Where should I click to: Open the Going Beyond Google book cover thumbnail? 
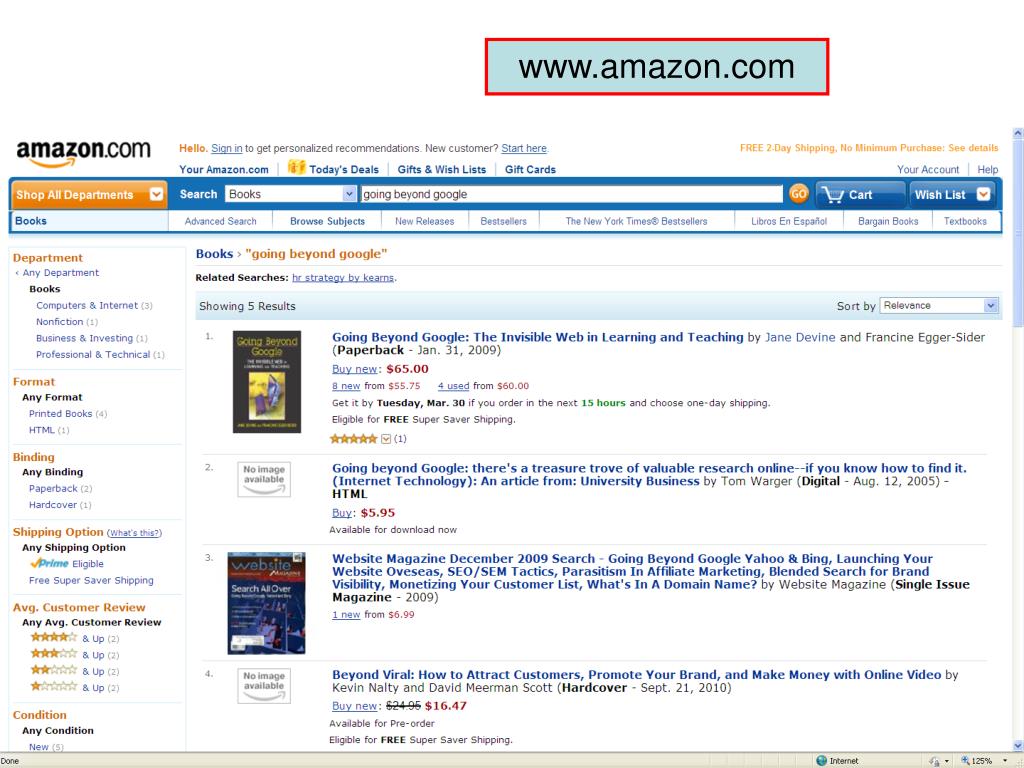coord(267,382)
